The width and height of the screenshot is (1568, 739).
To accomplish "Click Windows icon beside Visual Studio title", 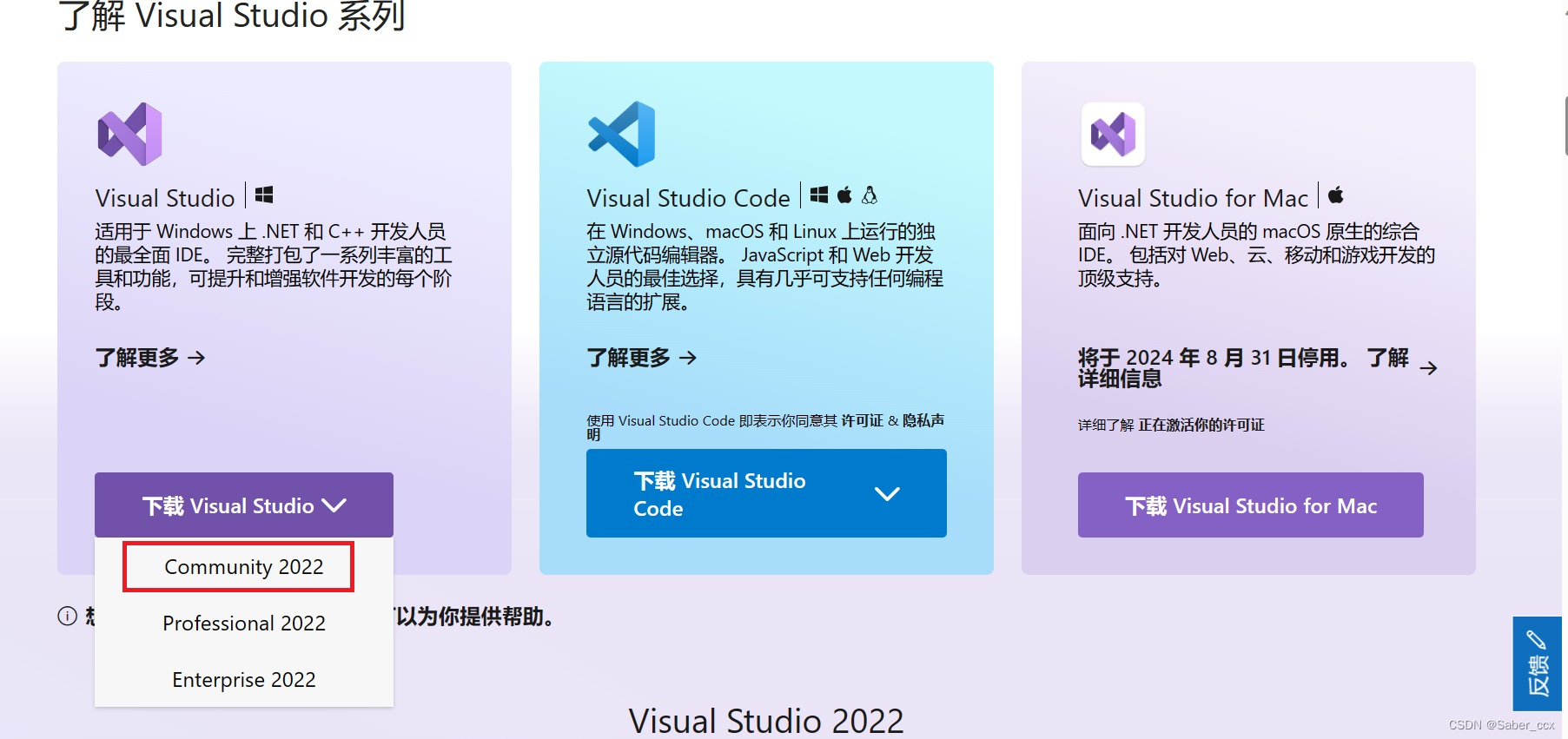I will [264, 195].
